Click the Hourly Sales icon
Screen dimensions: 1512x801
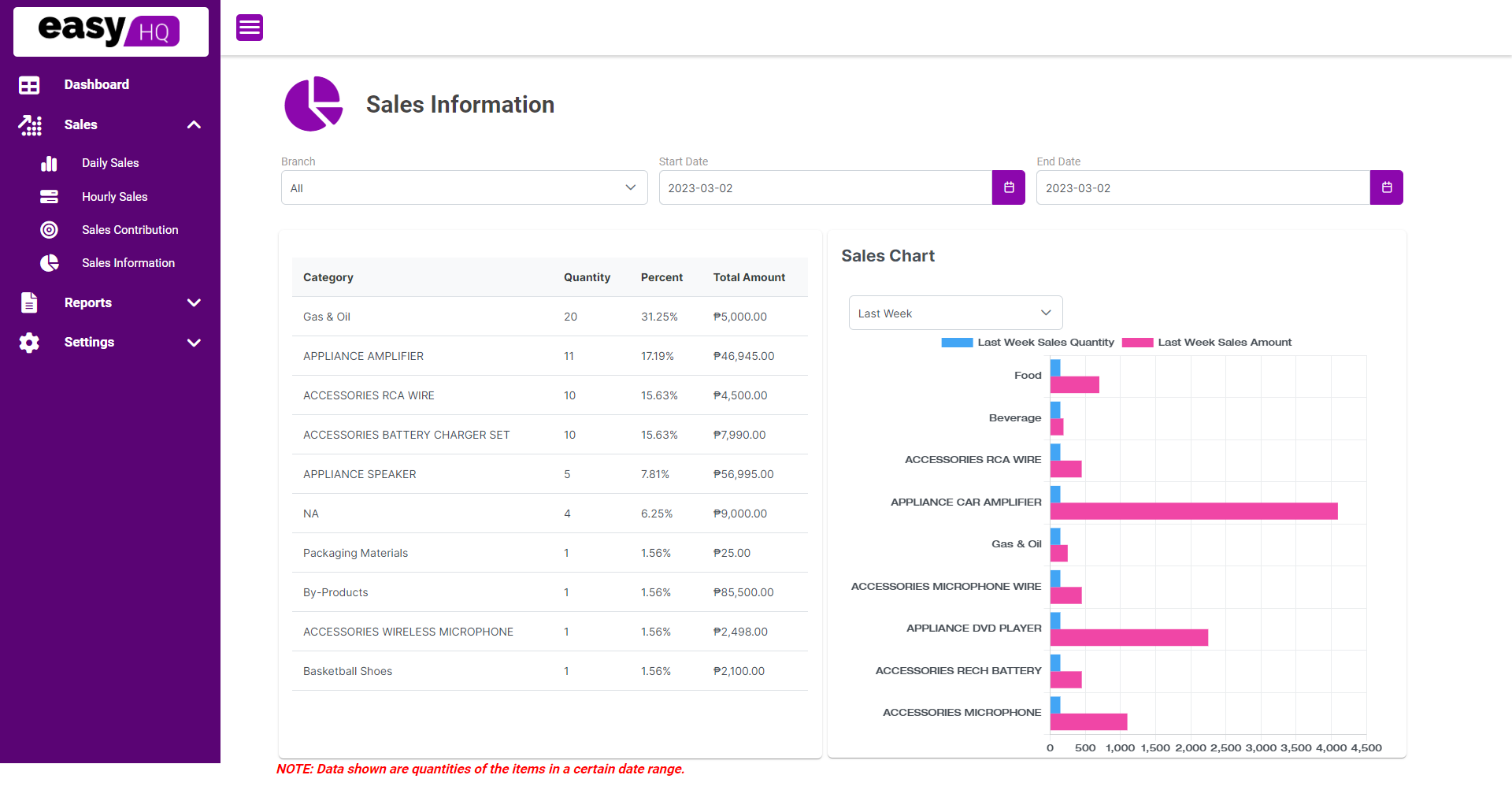[x=49, y=197]
